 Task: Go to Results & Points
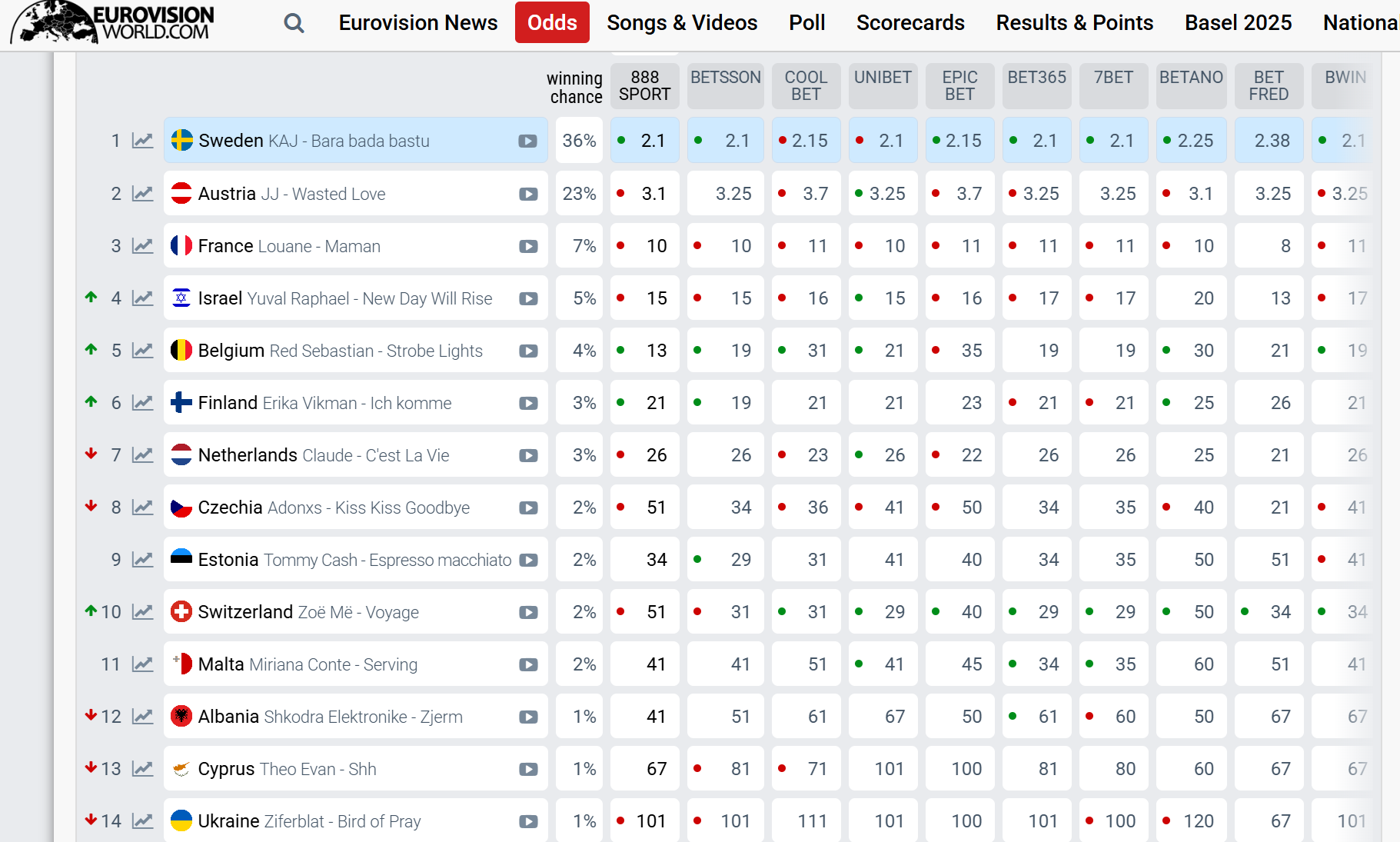1074,23
